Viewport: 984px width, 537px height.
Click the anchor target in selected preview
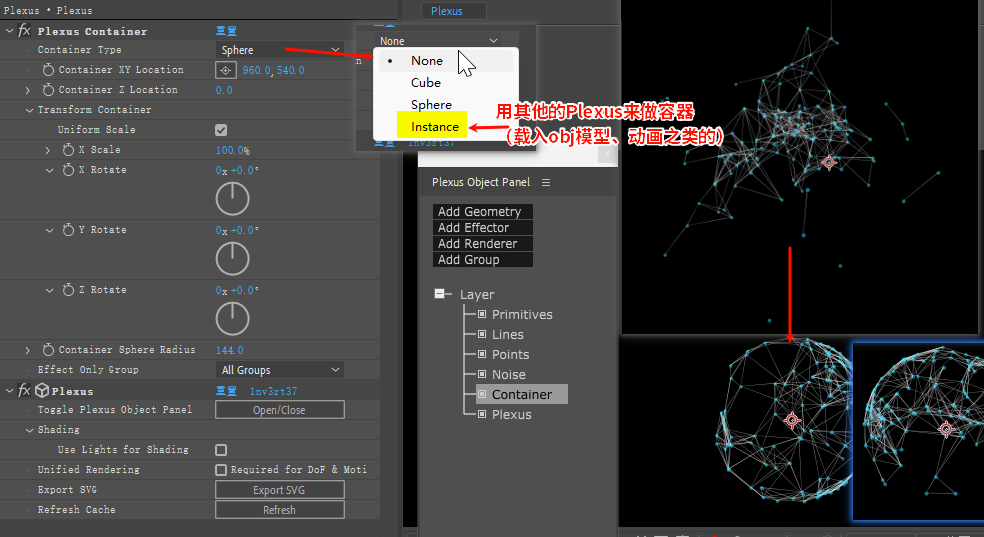[x=946, y=429]
